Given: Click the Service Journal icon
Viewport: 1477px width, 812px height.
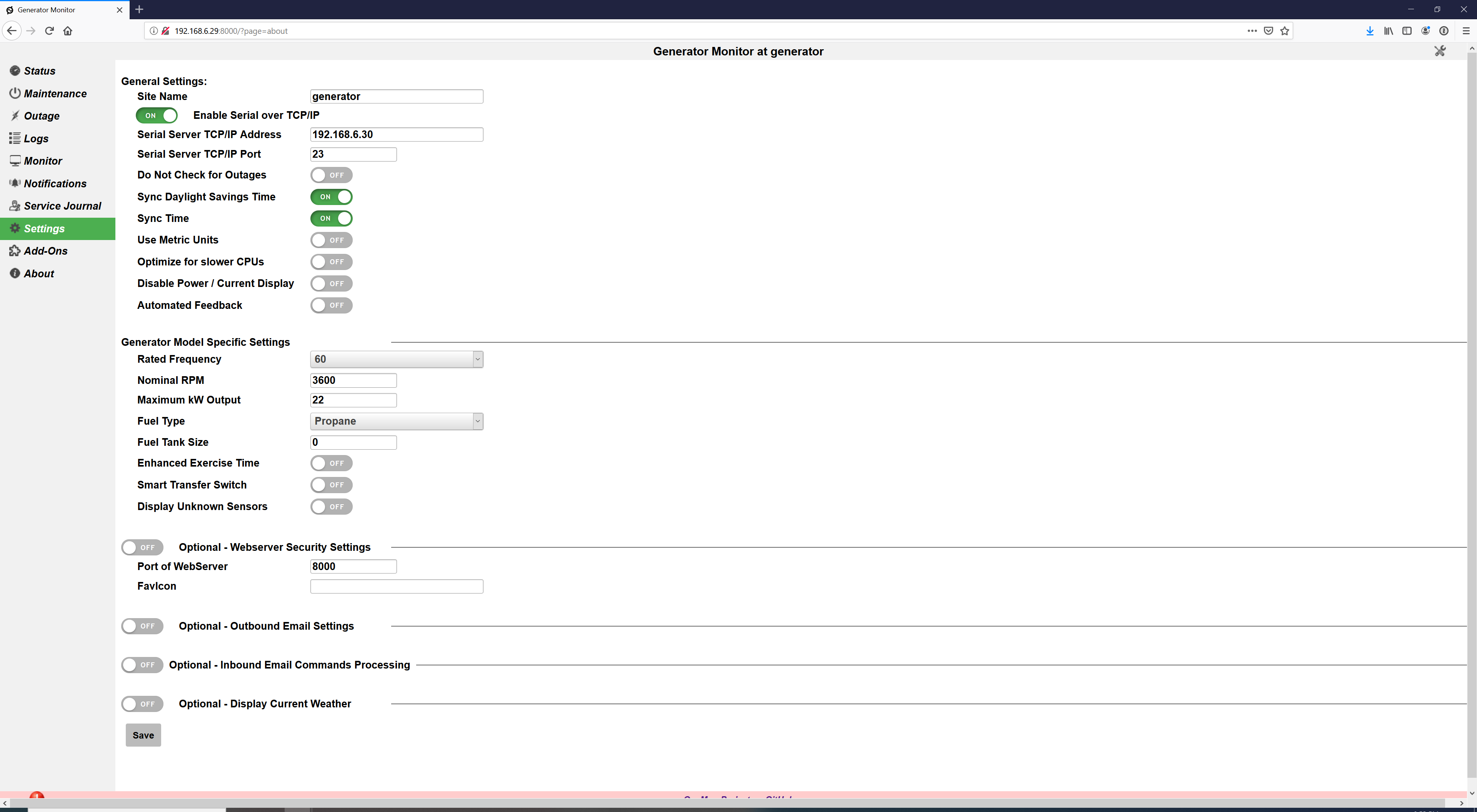Looking at the screenshot, I should [15, 205].
